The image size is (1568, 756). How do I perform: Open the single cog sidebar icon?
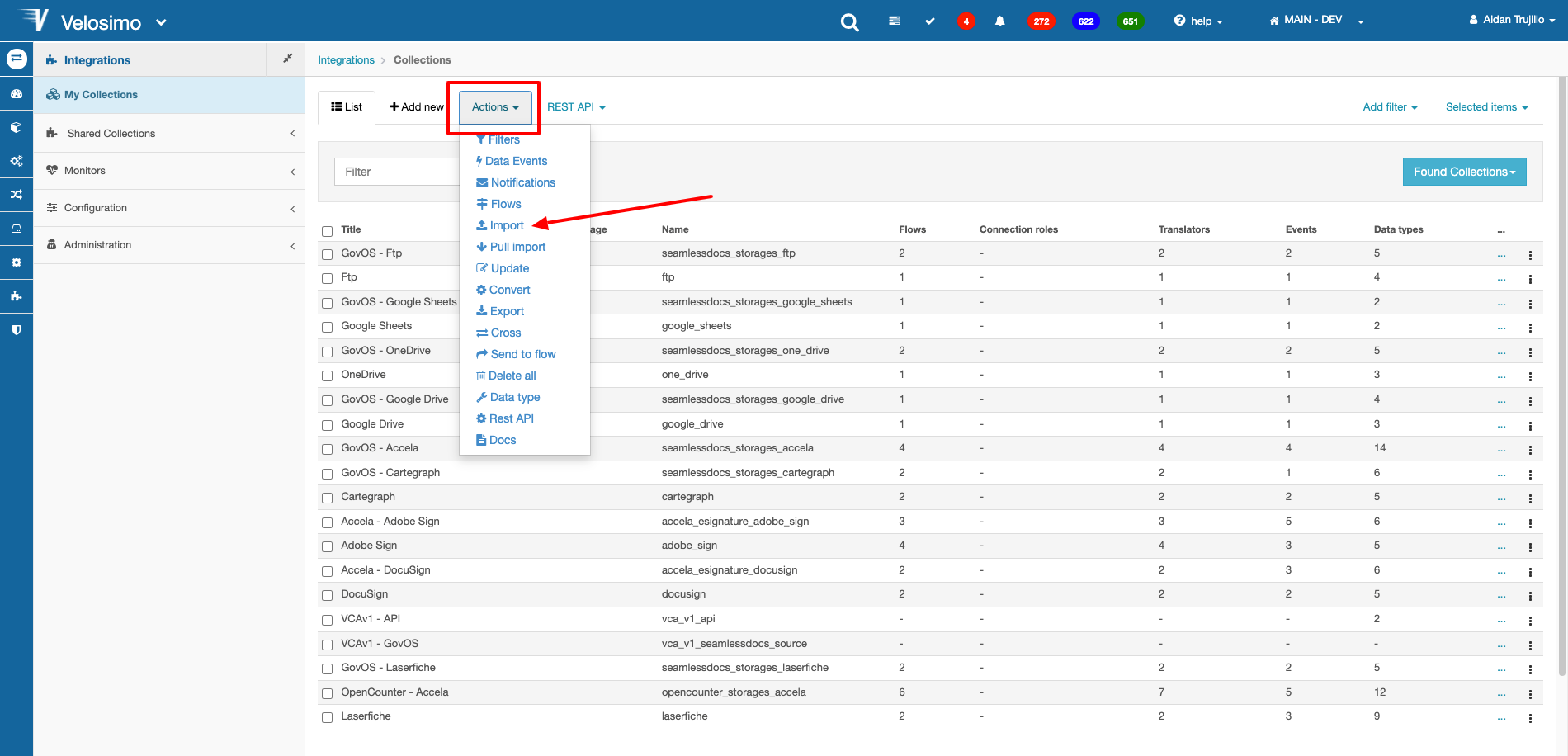pyautogui.click(x=17, y=262)
